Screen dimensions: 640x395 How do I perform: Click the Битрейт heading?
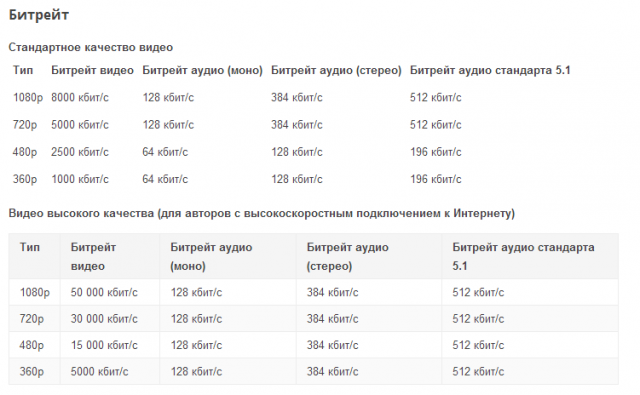coord(39,15)
